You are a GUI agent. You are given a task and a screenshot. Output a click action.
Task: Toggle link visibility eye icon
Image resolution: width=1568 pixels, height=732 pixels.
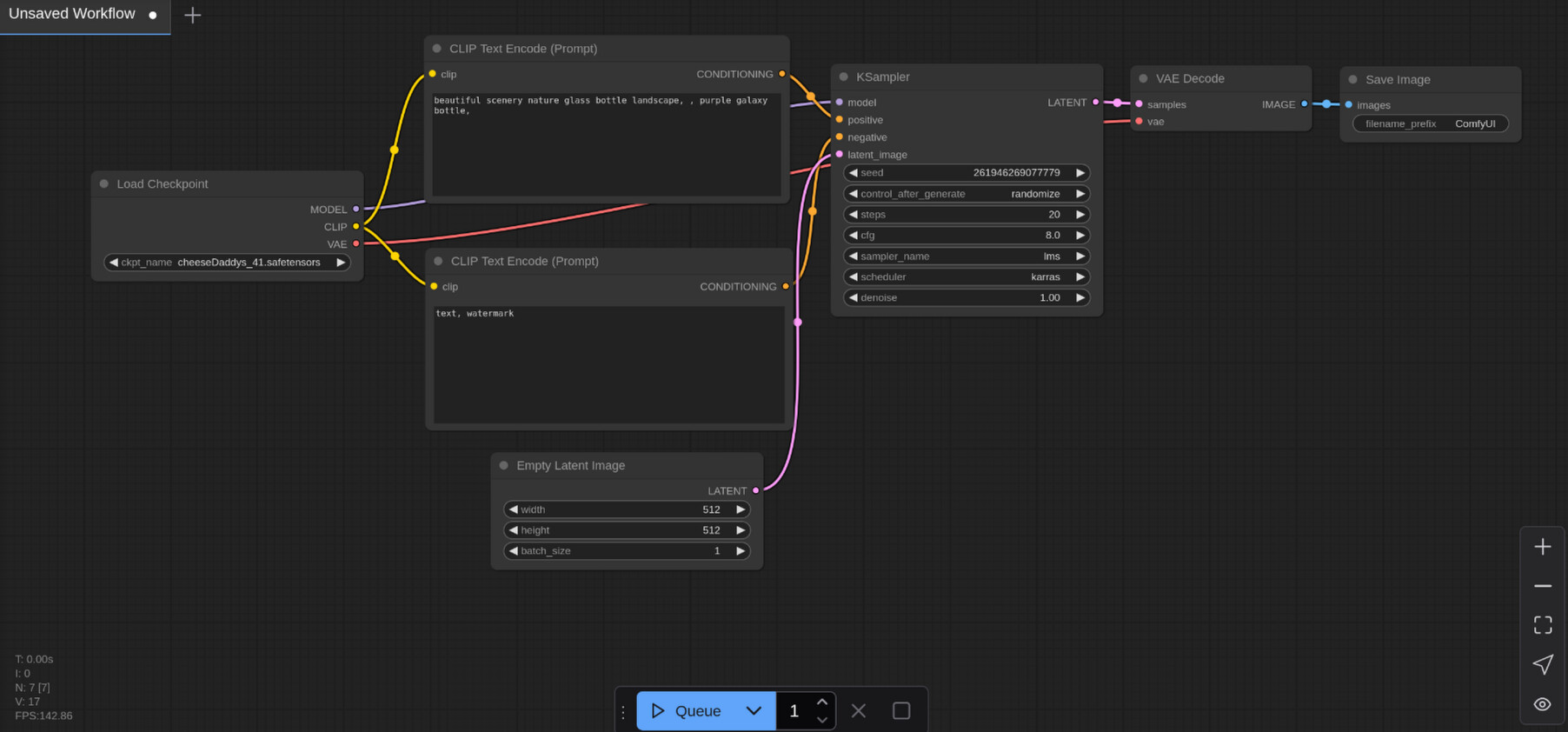(x=1542, y=704)
